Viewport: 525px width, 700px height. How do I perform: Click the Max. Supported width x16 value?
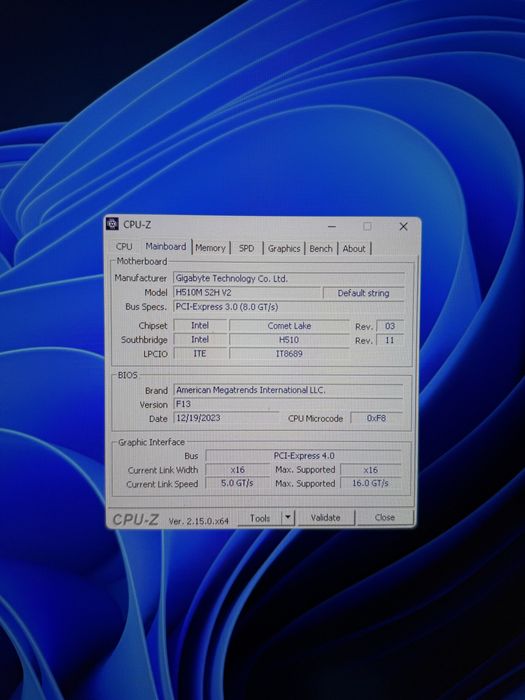pos(371,470)
